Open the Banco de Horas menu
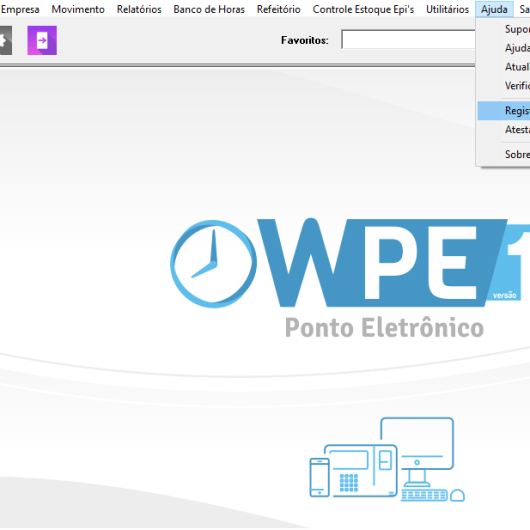The width and height of the screenshot is (530, 530). 209,9
